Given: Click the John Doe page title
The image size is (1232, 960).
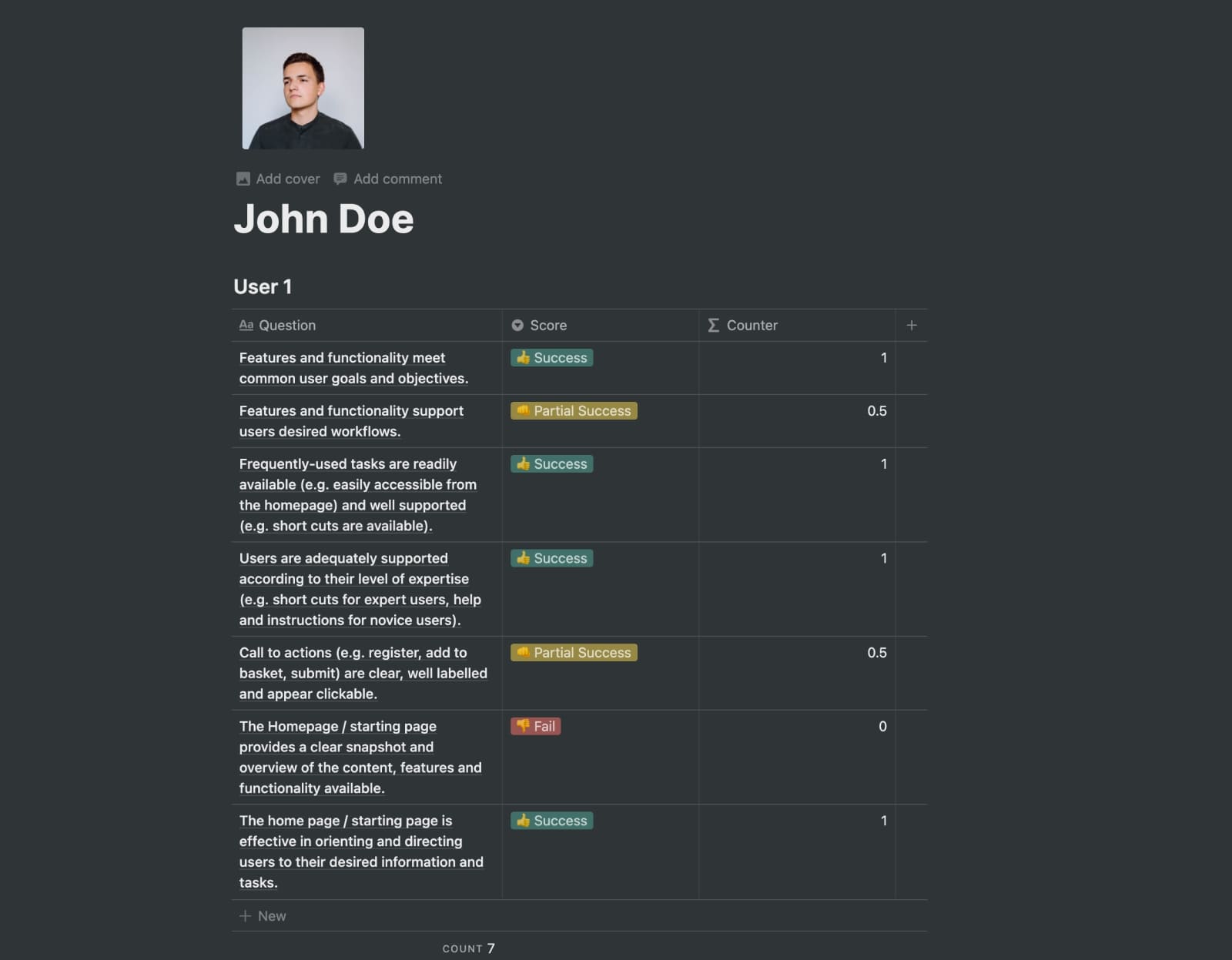Looking at the screenshot, I should coord(323,219).
